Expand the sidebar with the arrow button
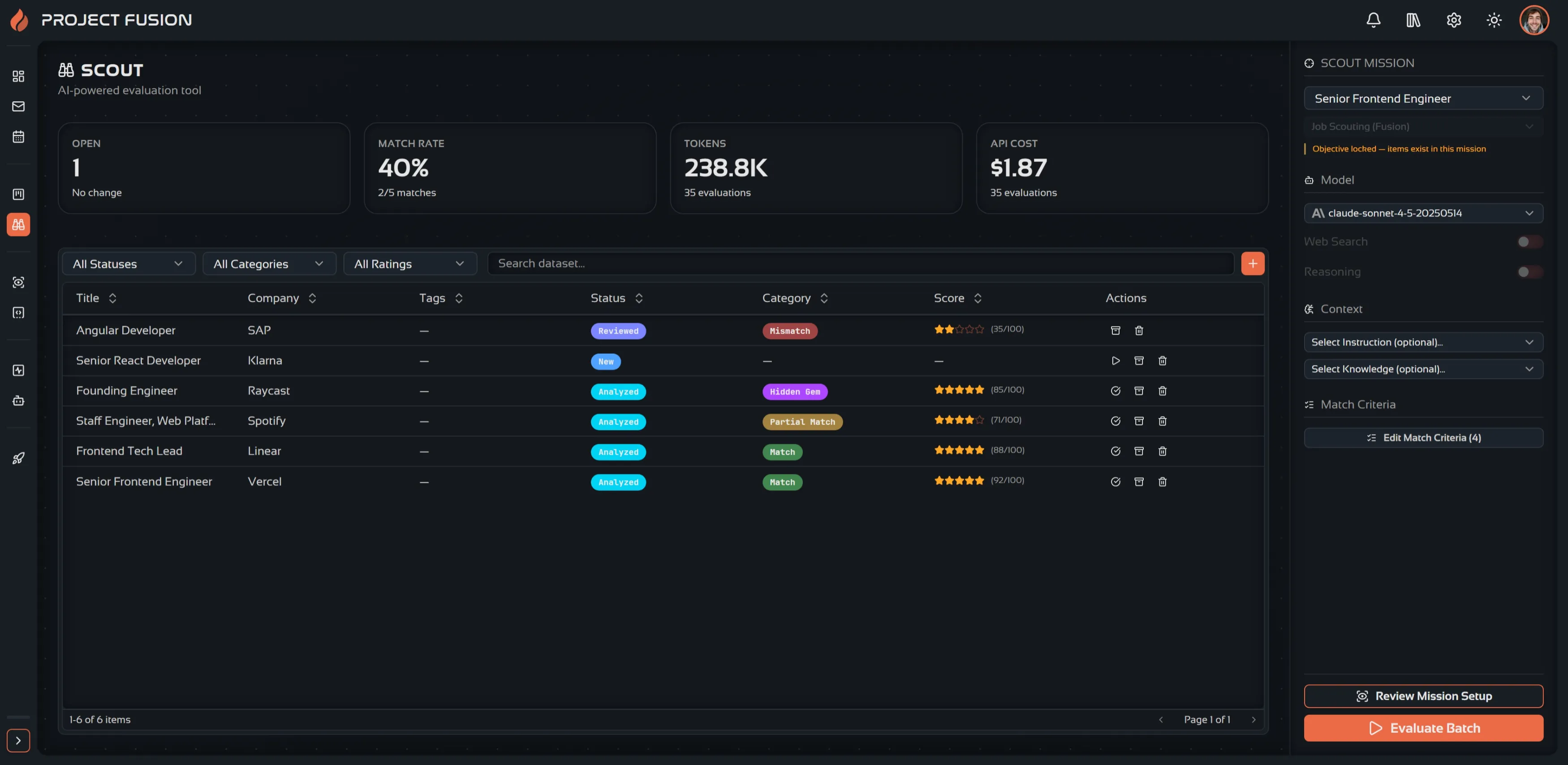Image resolution: width=1568 pixels, height=765 pixels. [18, 741]
